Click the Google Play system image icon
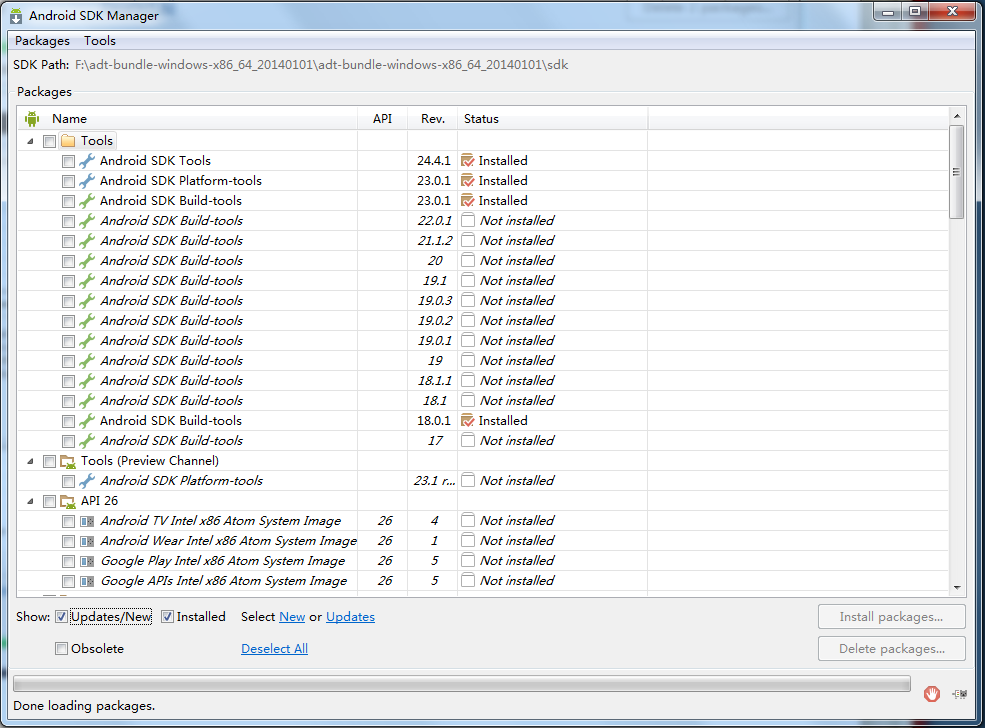Viewport: 985px width, 728px height. point(87,561)
